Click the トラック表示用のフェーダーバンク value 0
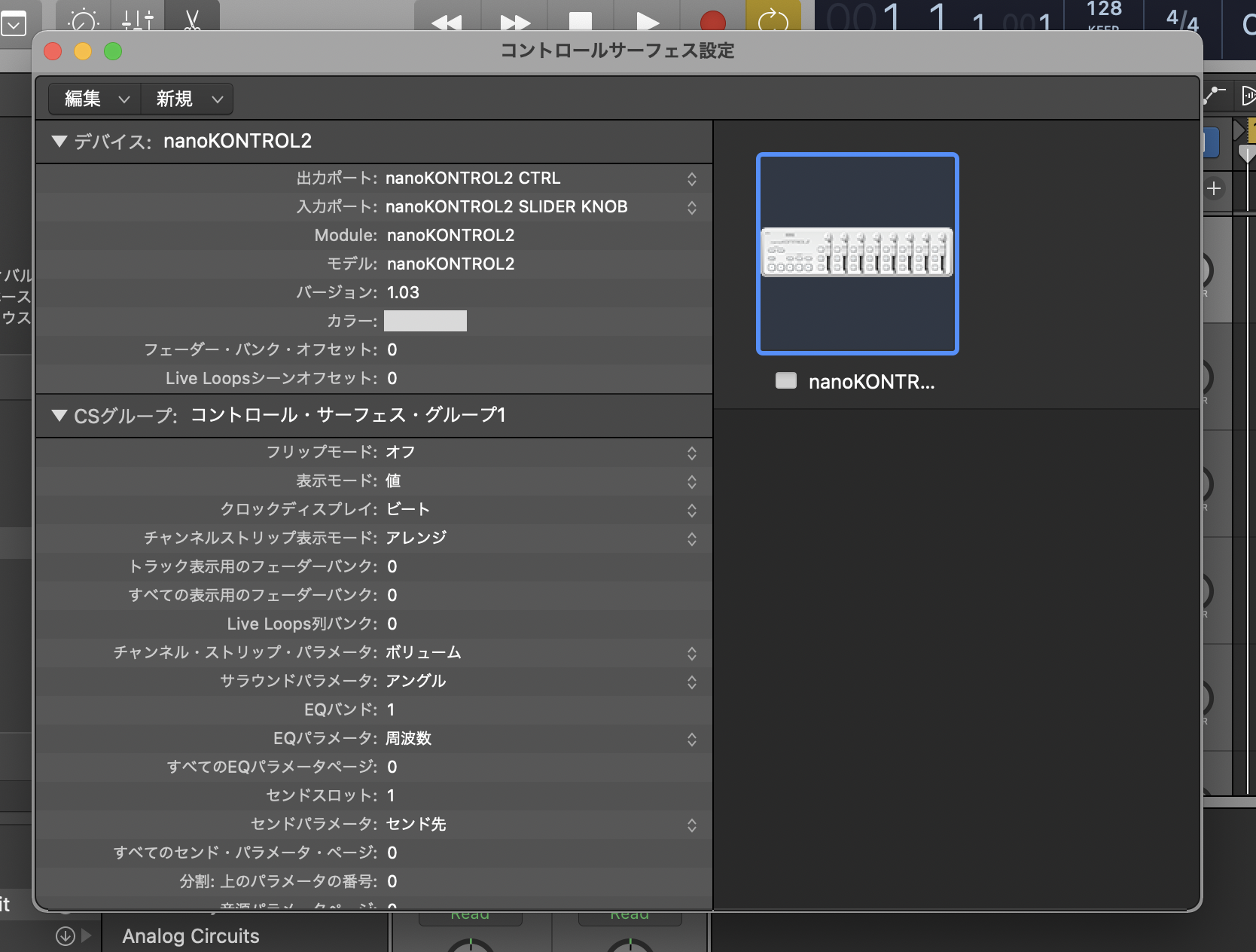Image resolution: width=1256 pixels, height=952 pixels. pyautogui.click(x=392, y=566)
